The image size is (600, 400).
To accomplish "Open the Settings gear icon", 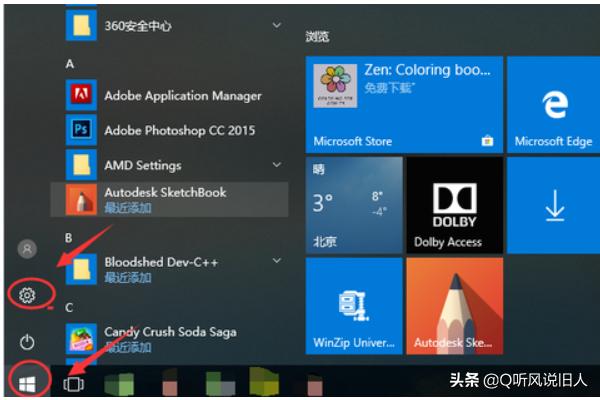I will 27,295.
